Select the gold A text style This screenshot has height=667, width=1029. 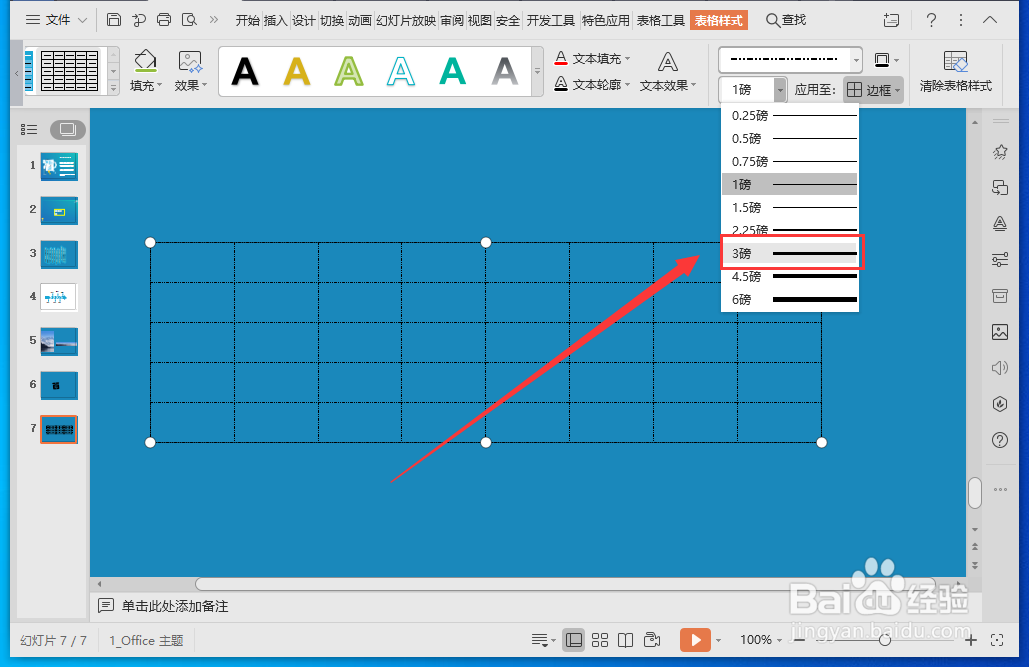(297, 71)
